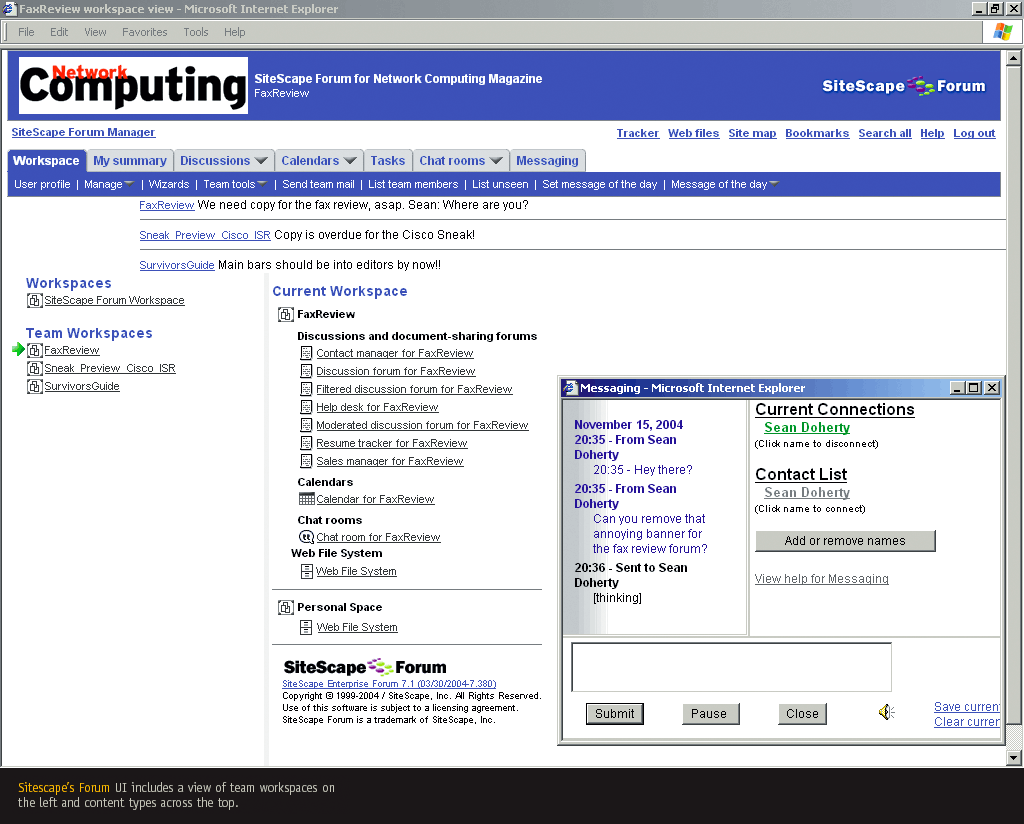Click the chat room icon for FaxReview
Viewport: 1024px width, 824px height.
(307, 537)
